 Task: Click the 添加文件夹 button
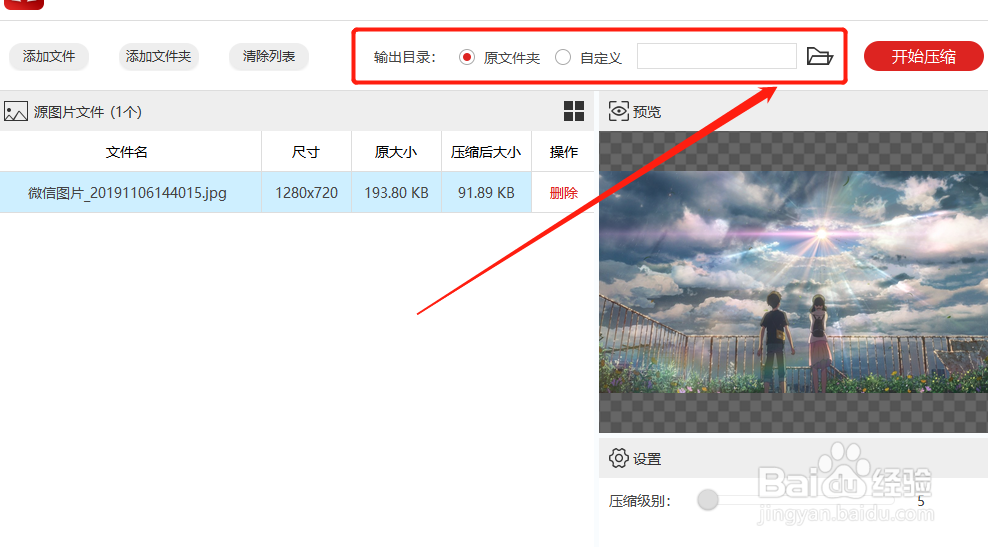click(x=158, y=57)
